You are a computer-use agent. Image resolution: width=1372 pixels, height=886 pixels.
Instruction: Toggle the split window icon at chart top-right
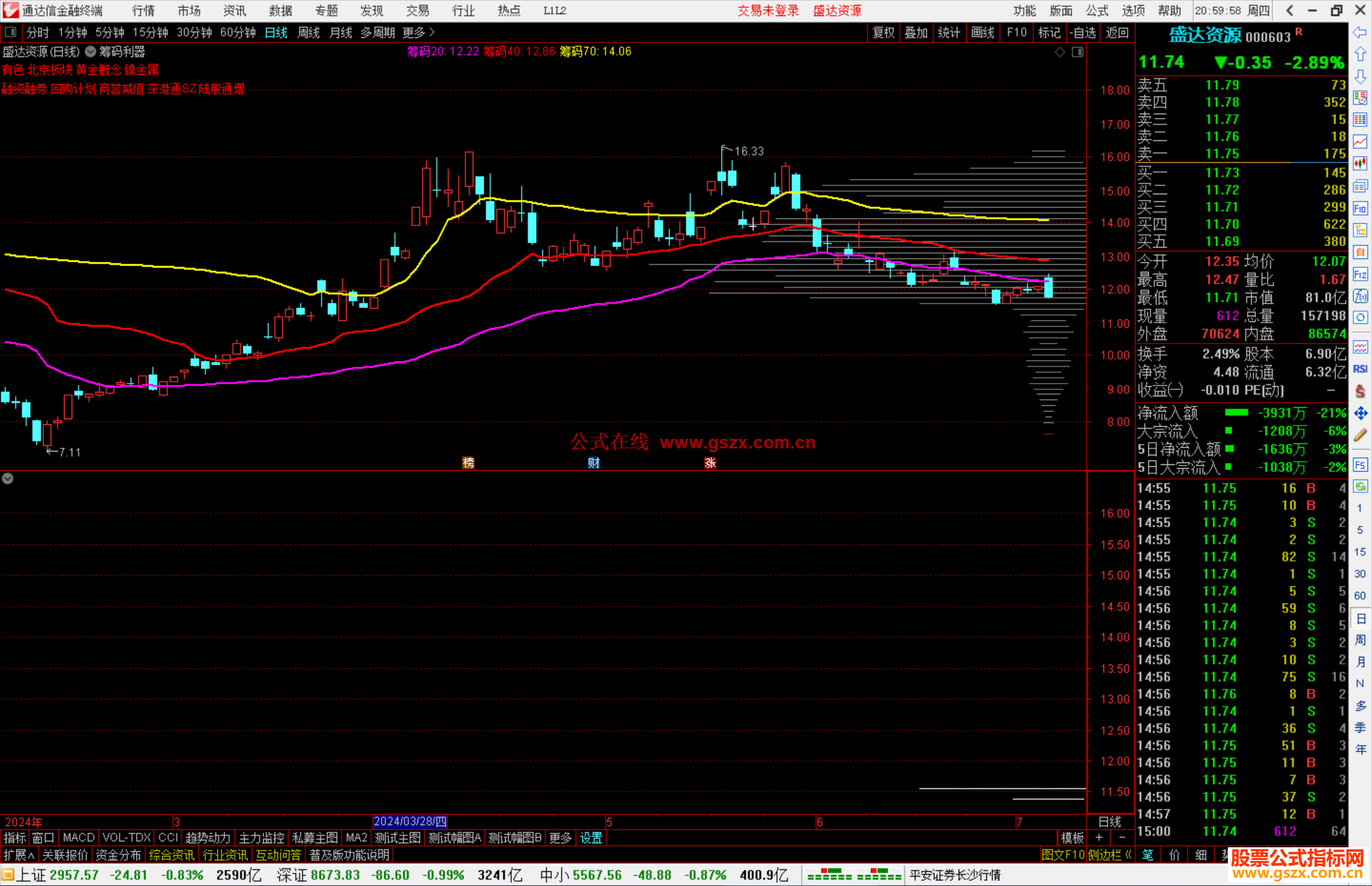[x=1077, y=52]
